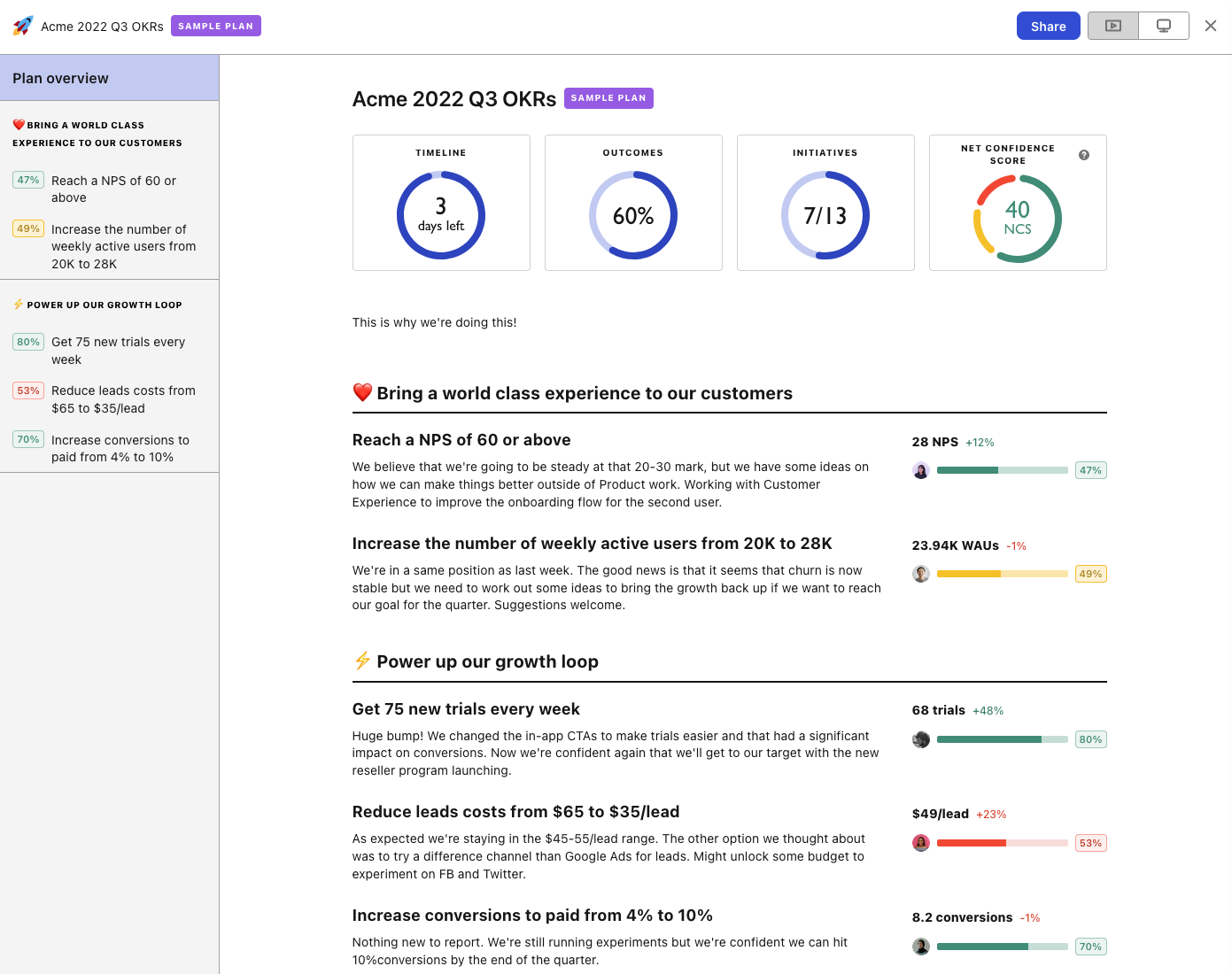Open sidebar item Reach a NPS of 60
This screenshot has width=1232, height=974.
110,189
